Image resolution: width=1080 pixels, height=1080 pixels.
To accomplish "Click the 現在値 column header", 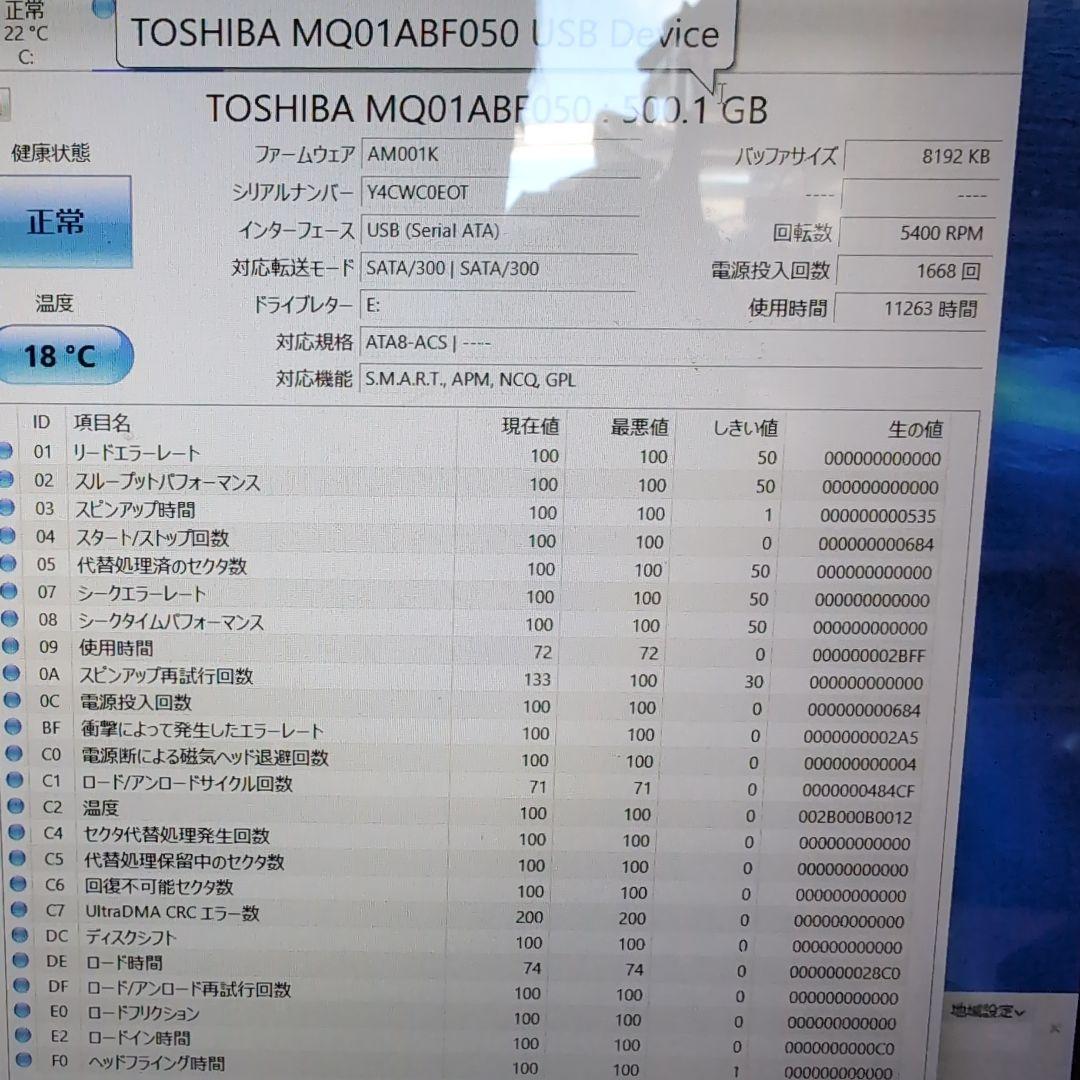I will click(530, 426).
